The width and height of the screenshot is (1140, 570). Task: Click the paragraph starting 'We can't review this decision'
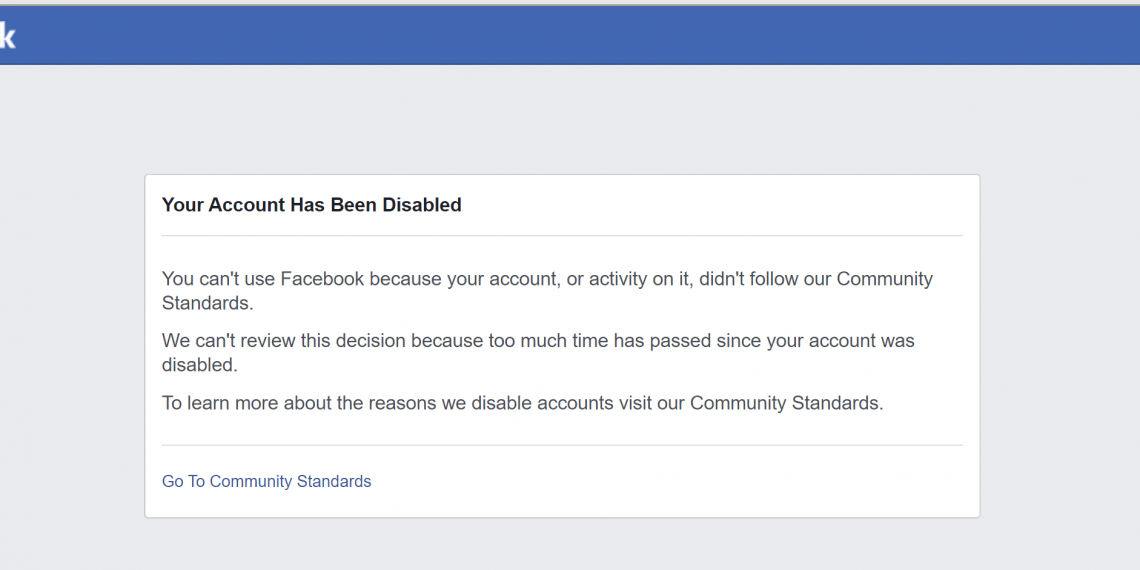538,352
